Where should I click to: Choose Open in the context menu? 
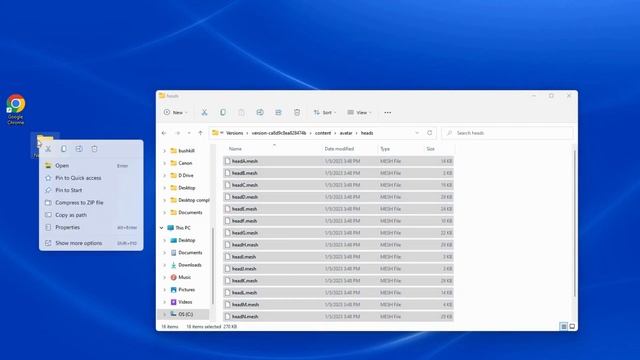point(91,166)
